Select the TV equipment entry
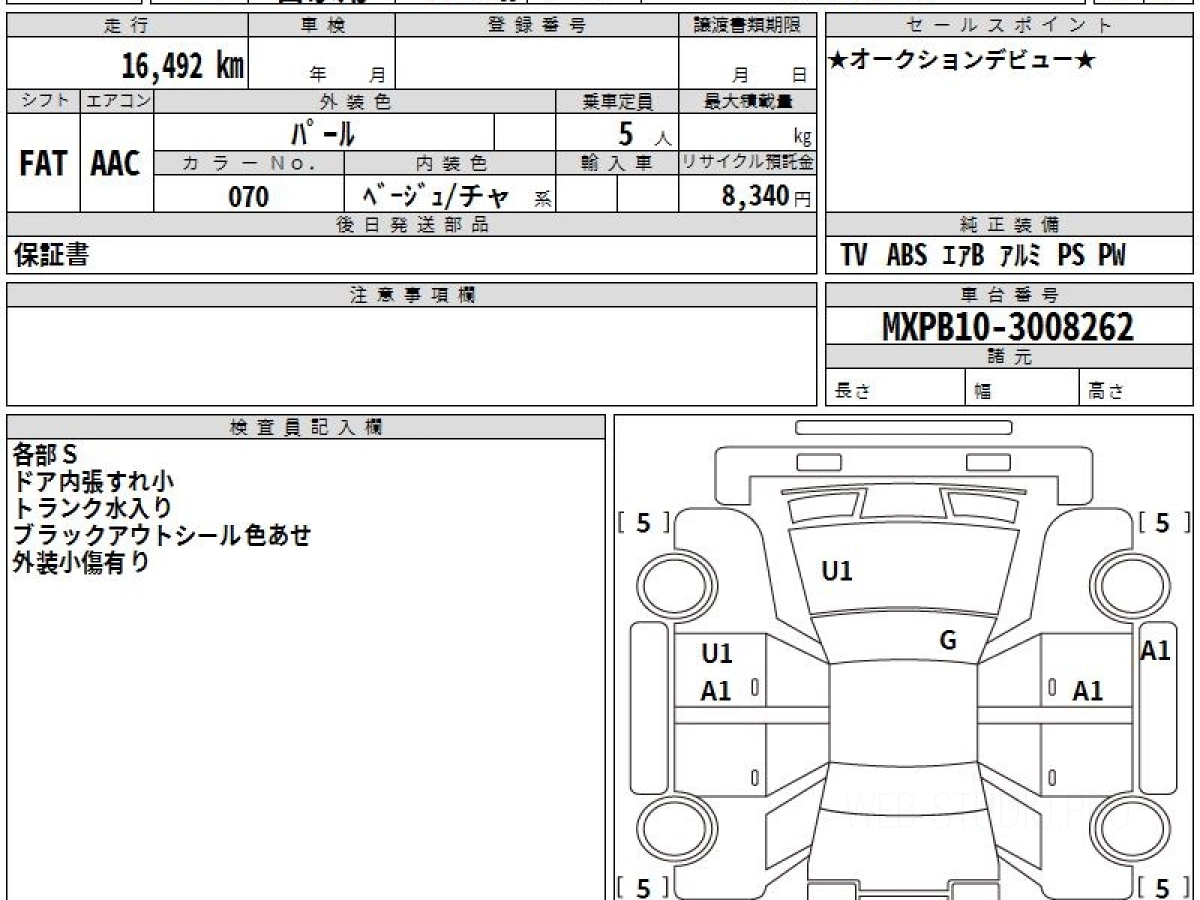 854,256
